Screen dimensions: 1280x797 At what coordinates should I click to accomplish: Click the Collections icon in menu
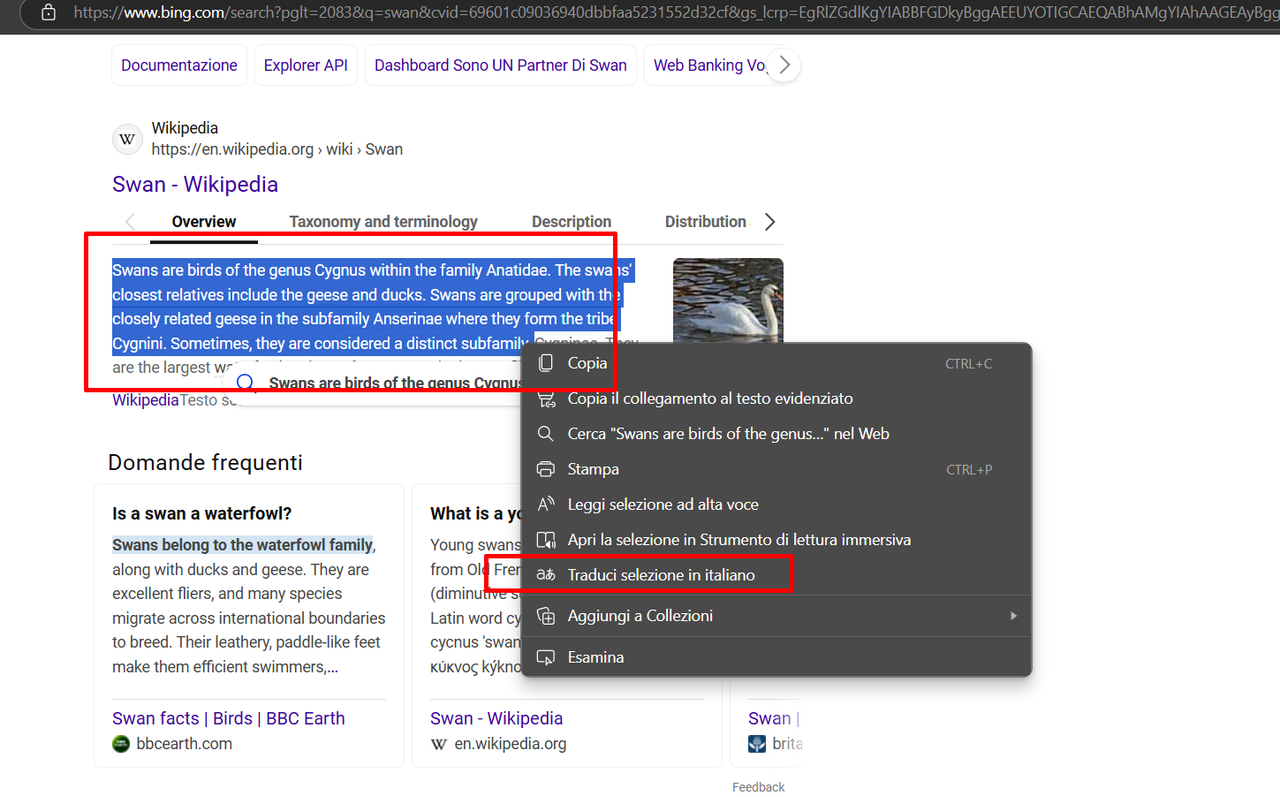tap(546, 616)
